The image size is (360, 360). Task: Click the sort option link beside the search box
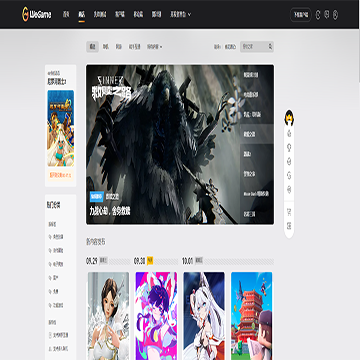230,47
